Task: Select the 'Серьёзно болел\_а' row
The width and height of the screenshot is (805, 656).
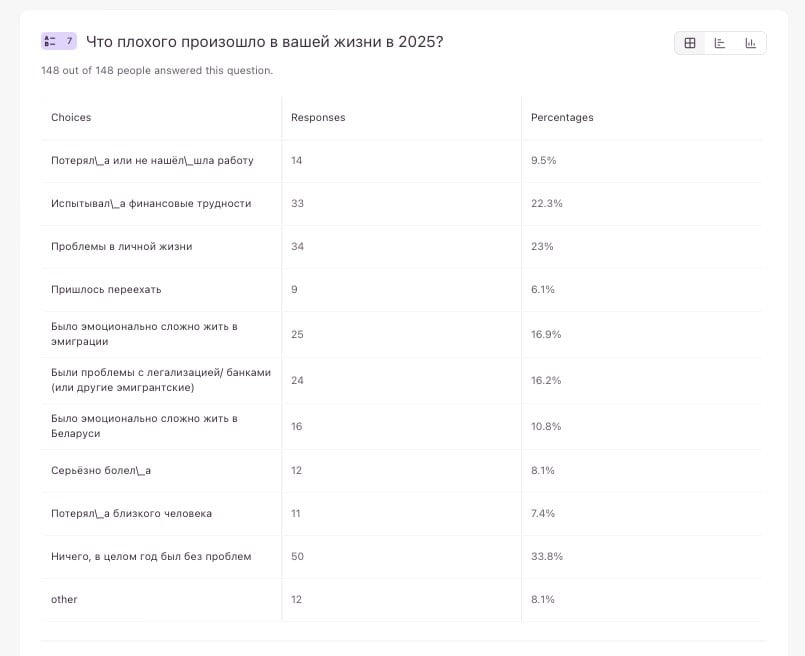Action: click(x=101, y=470)
